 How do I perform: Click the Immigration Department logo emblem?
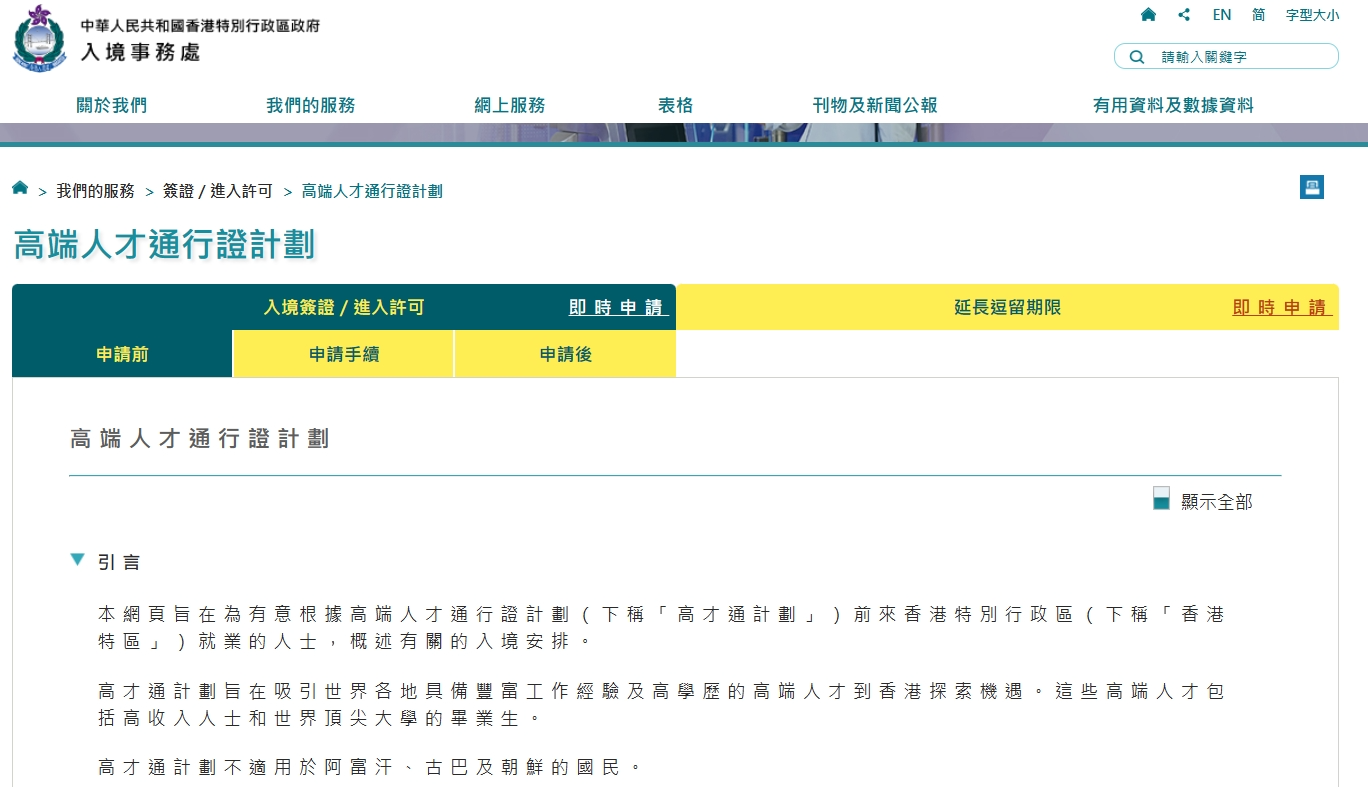pyautogui.click(x=39, y=38)
